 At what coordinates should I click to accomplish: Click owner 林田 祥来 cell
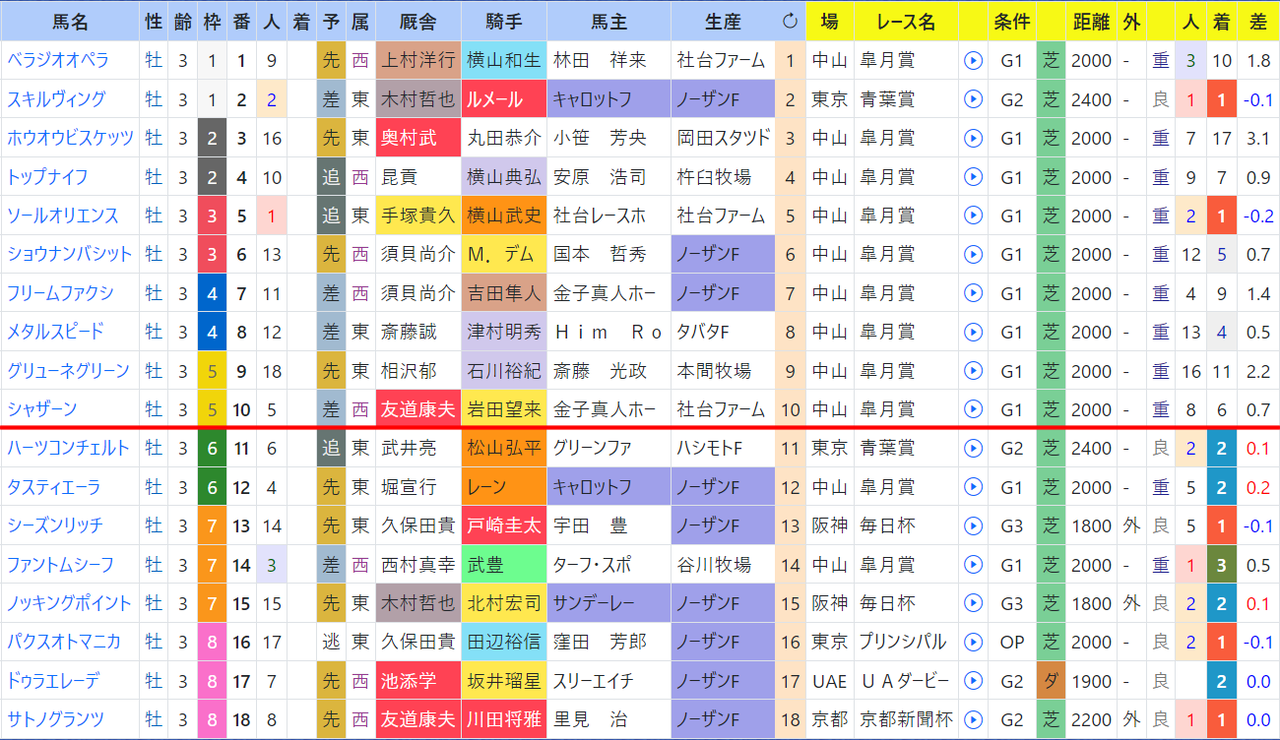click(x=609, y=60)
